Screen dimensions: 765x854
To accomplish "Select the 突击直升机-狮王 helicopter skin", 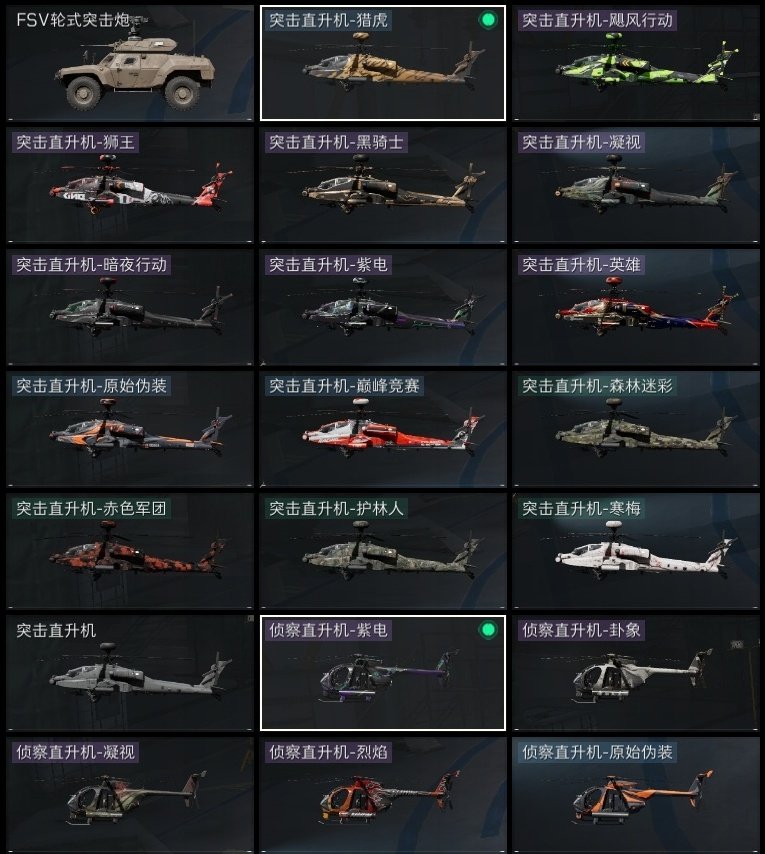I will (130, 185).
